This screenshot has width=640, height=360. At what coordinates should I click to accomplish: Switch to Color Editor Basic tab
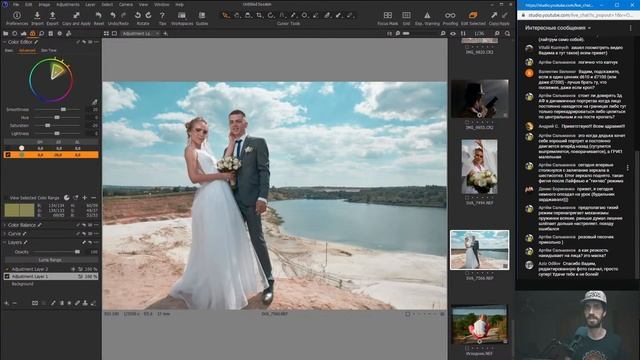9,50
